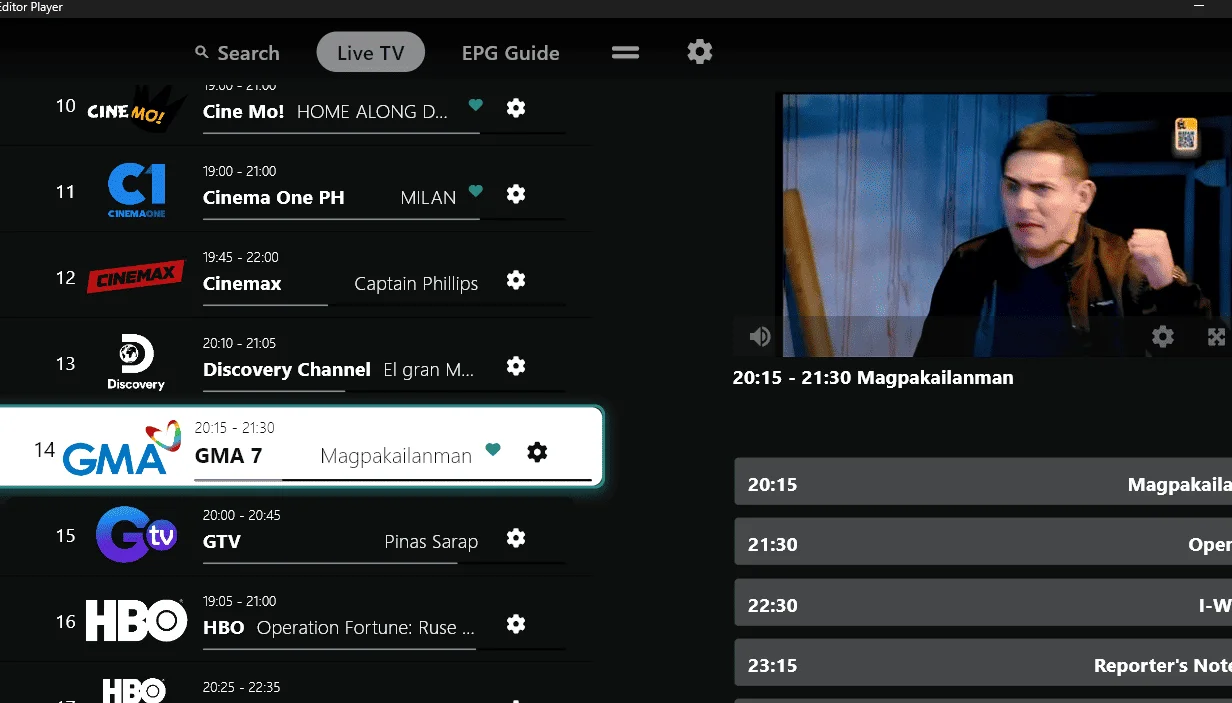This screenshot has width=1232, height=703.
Task: Open the EPG Guide tab
Action: pyautogui.click(x=510, y=53)
